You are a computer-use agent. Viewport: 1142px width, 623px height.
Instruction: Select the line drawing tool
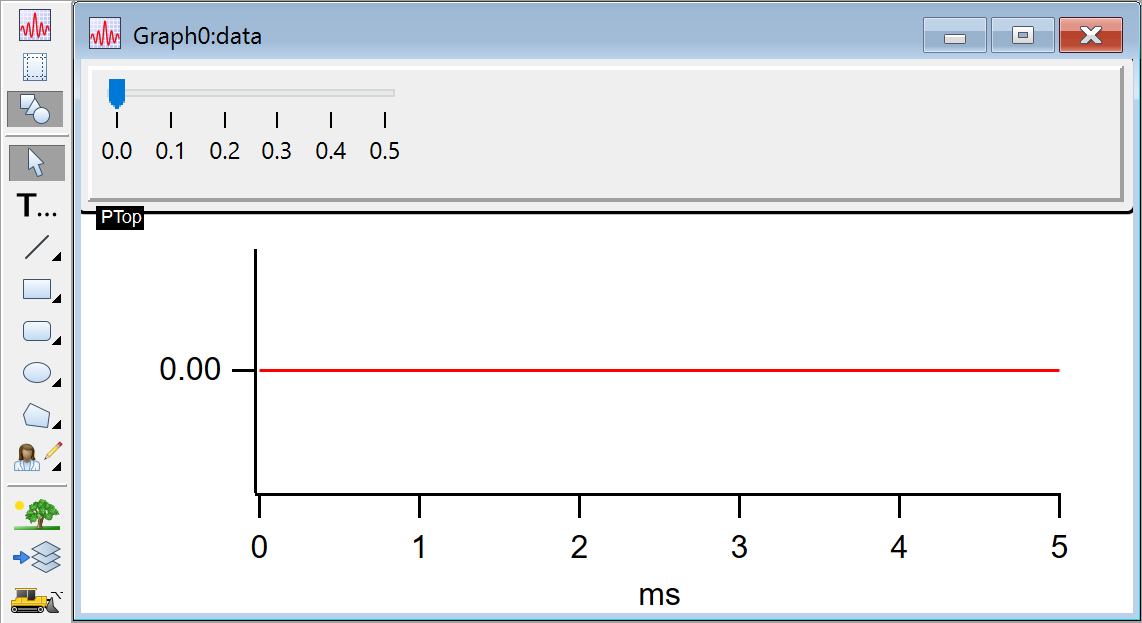[x=37, y=247]
